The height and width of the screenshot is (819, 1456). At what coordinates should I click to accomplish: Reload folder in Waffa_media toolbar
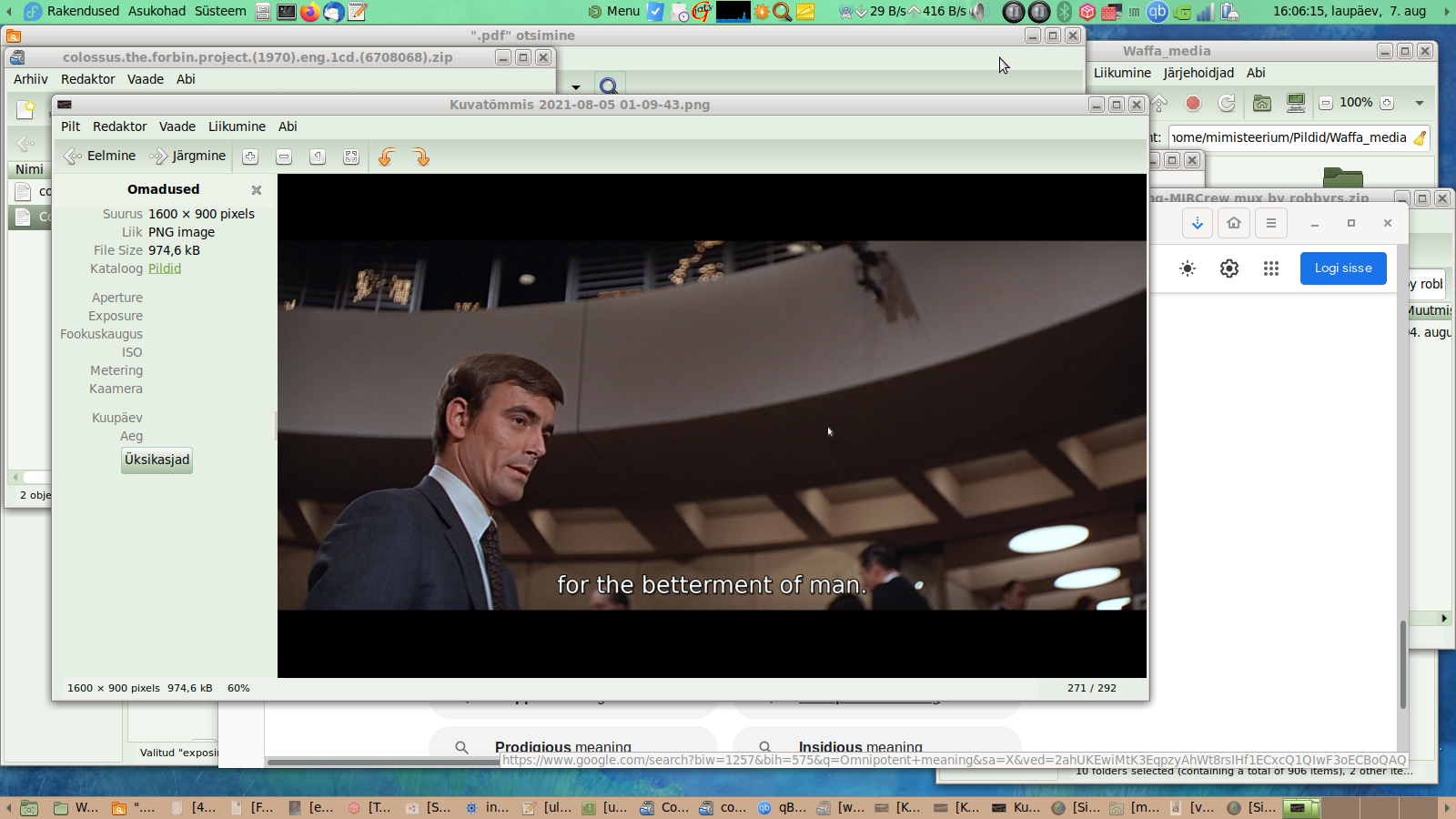(x=1227, y=103)
